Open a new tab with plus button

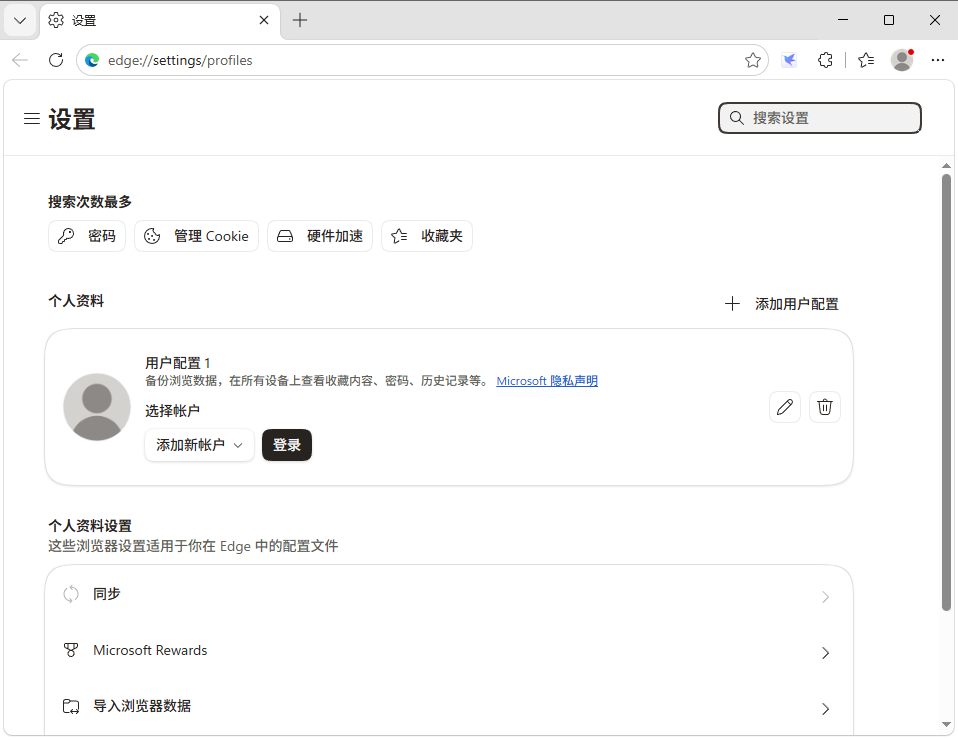(x=300, y=20)
